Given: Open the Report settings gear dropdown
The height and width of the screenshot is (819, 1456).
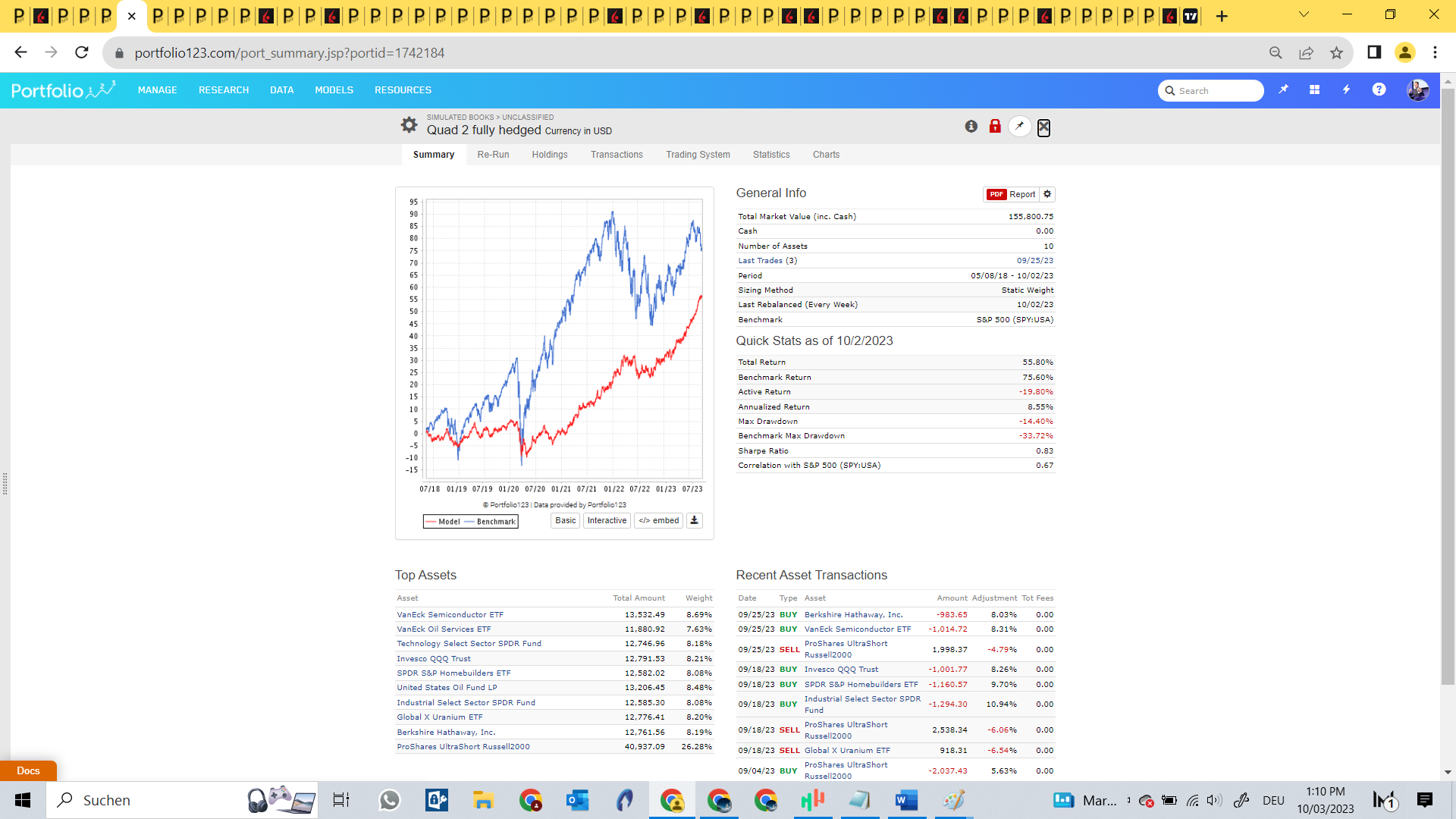Looking at the screenshot, I should [1047, 194].
